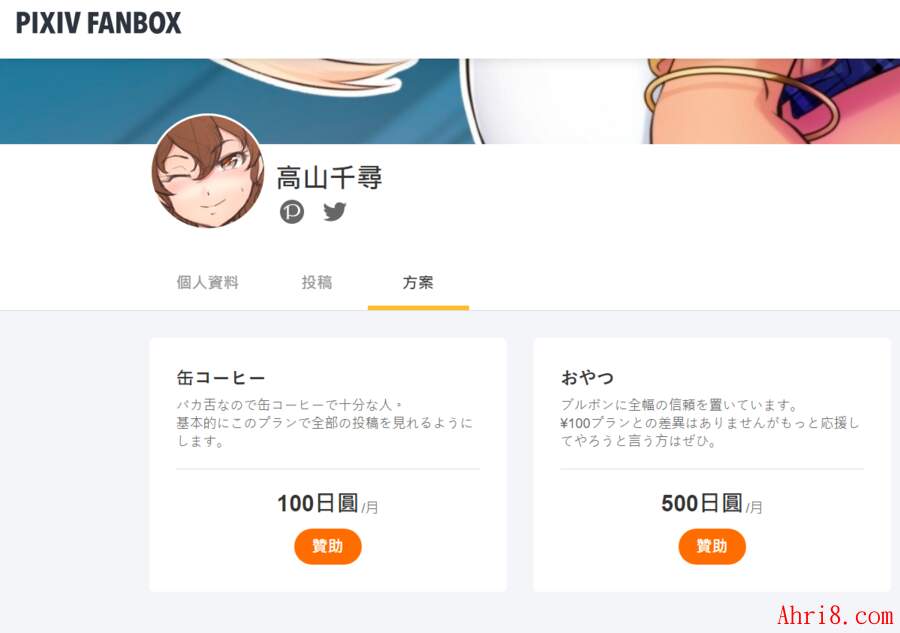Switch to the 個人資料 tab
The image size is (900, 633).
click(207, 282)
